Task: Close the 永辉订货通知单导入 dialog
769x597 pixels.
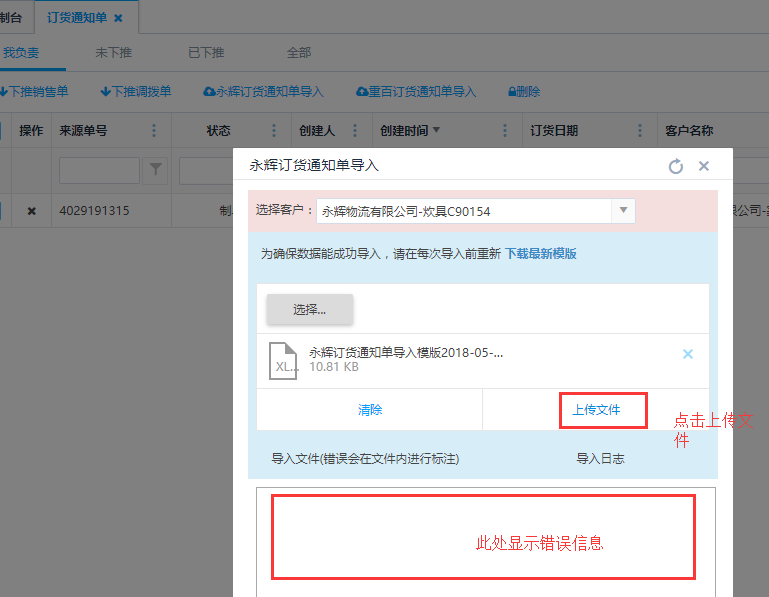Action: [x=704, y=166]
